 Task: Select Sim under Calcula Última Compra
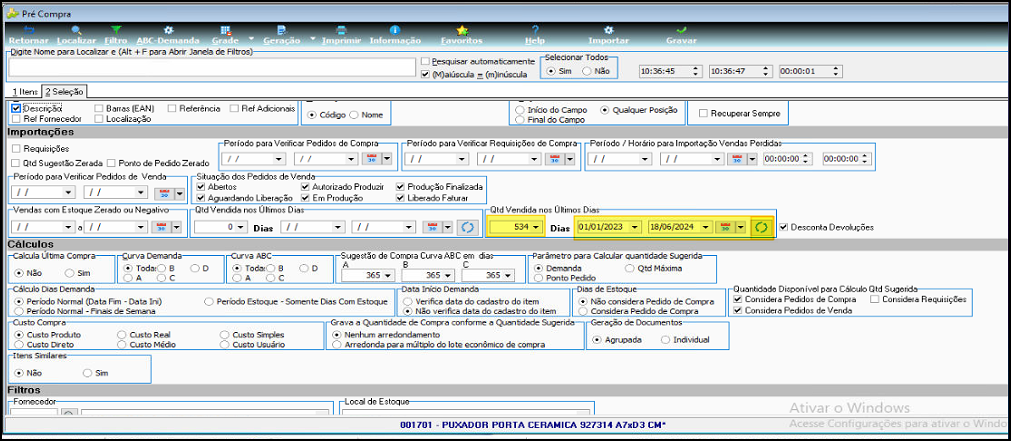(70, 273)
